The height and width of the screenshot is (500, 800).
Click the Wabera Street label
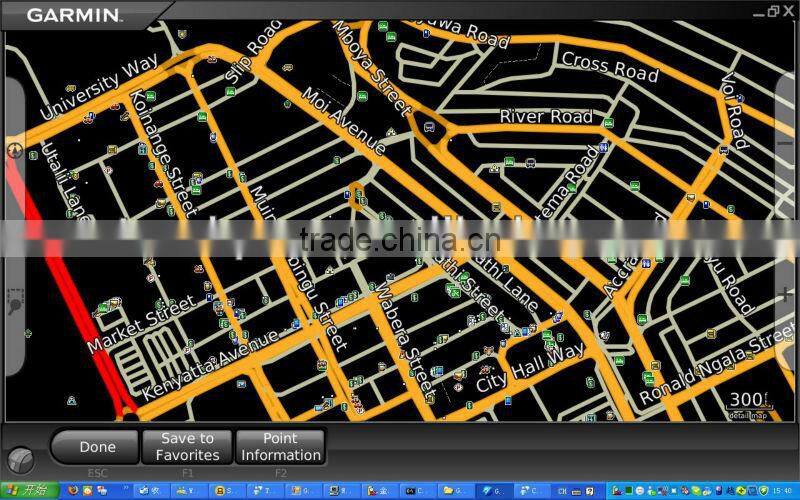[406, 340]
